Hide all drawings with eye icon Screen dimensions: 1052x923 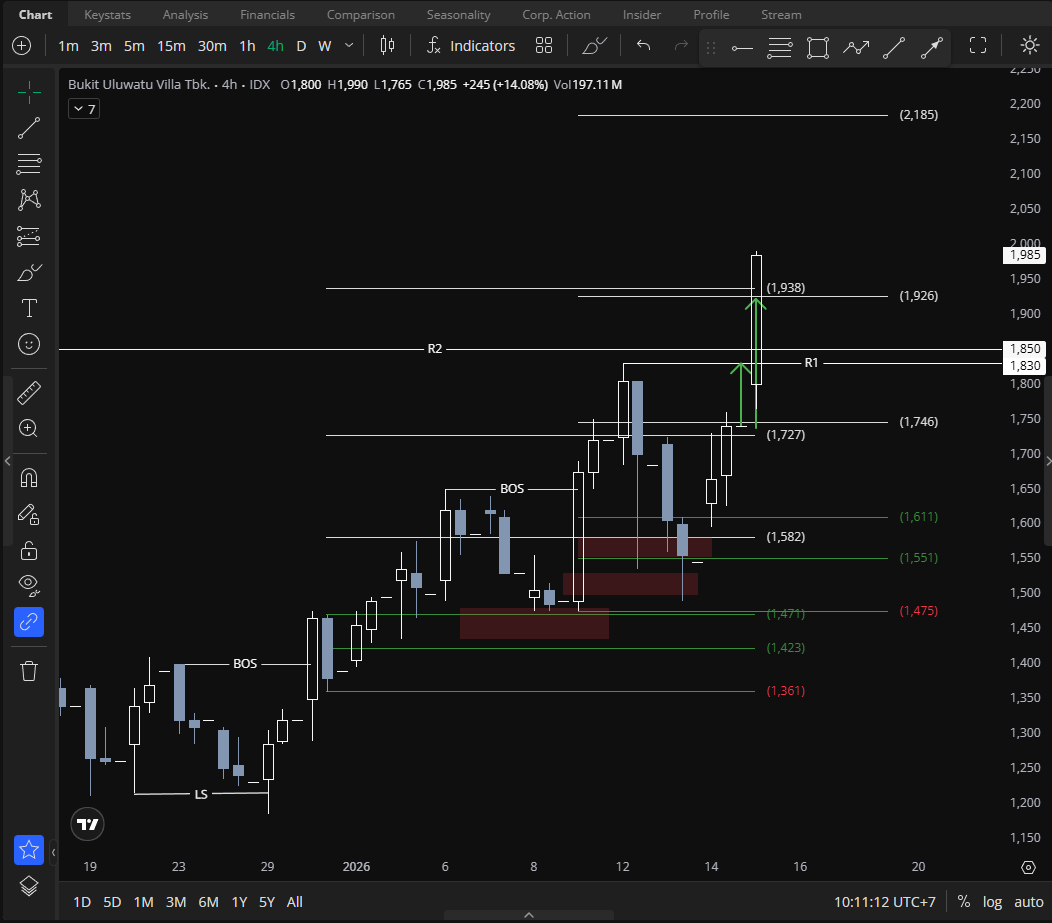(x=29, y=584)
